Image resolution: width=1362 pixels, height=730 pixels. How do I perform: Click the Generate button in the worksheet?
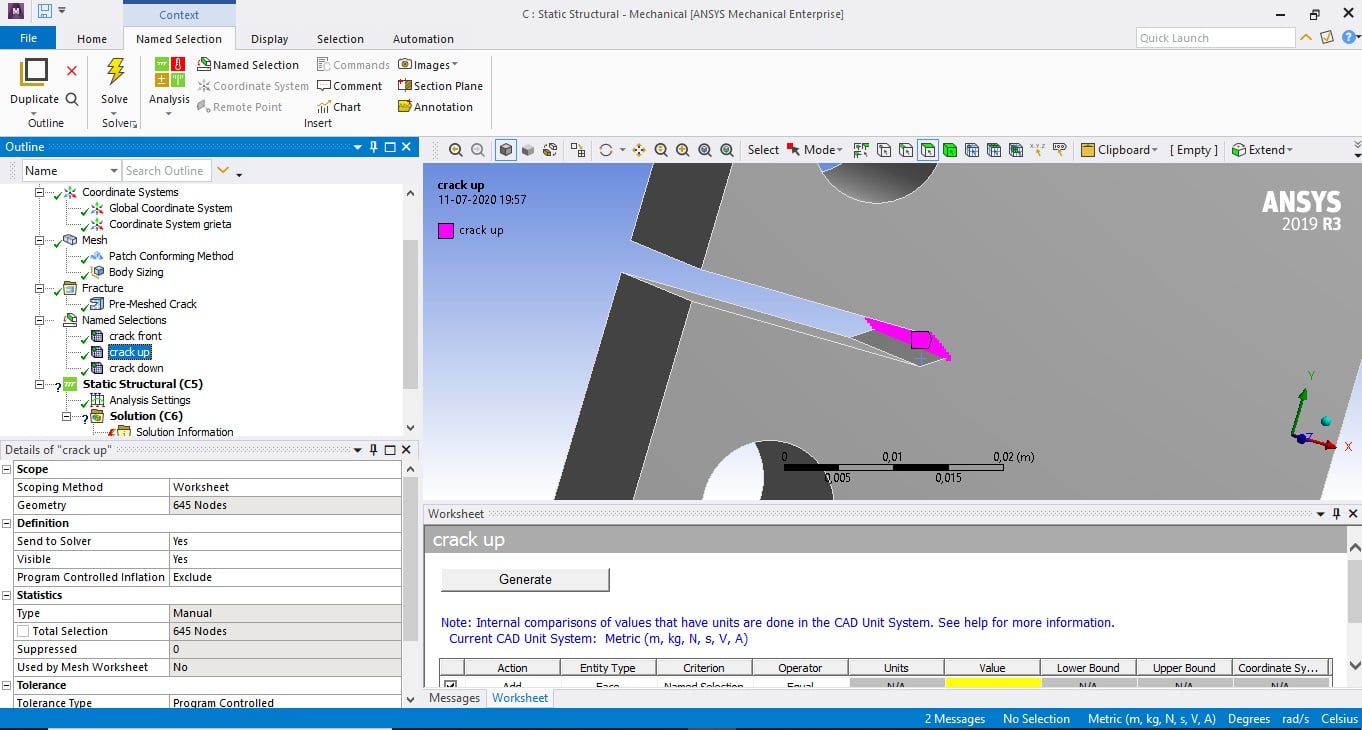coord(525,579)
